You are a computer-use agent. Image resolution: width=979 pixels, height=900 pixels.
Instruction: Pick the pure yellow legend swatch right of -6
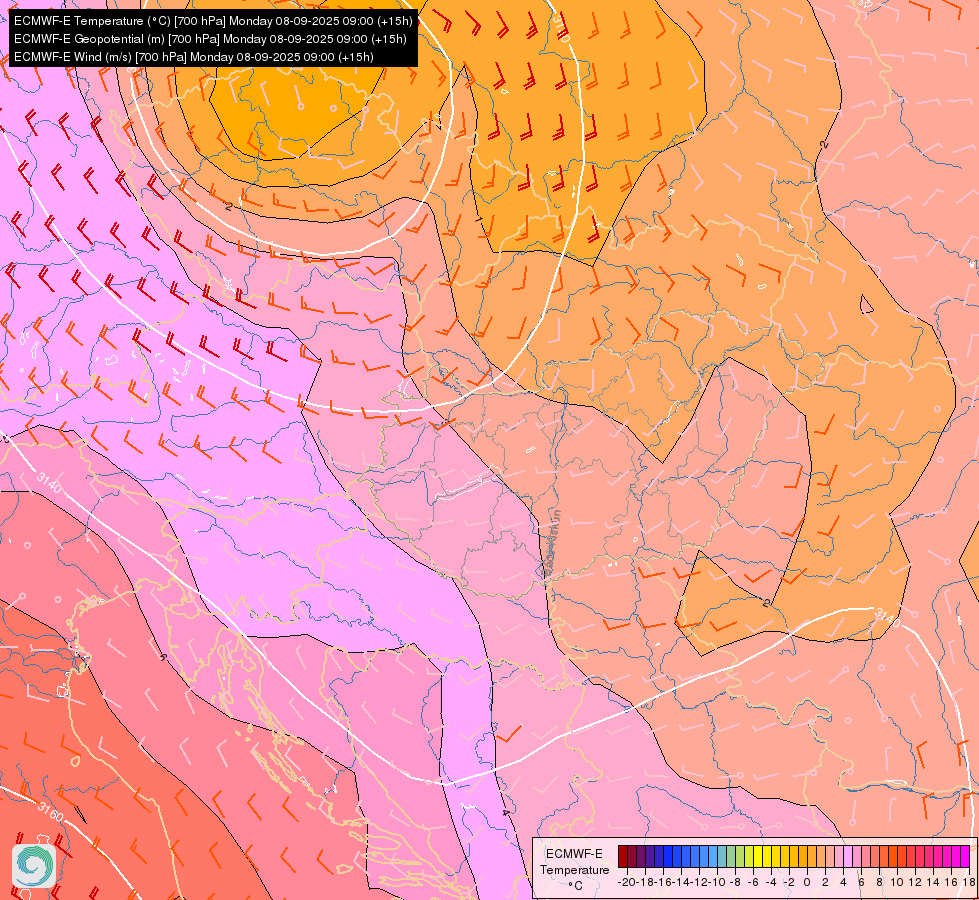click(758, 856)
